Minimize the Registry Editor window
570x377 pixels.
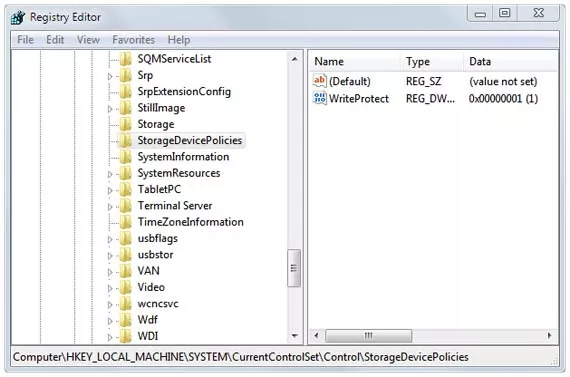[x=480, y=14]
